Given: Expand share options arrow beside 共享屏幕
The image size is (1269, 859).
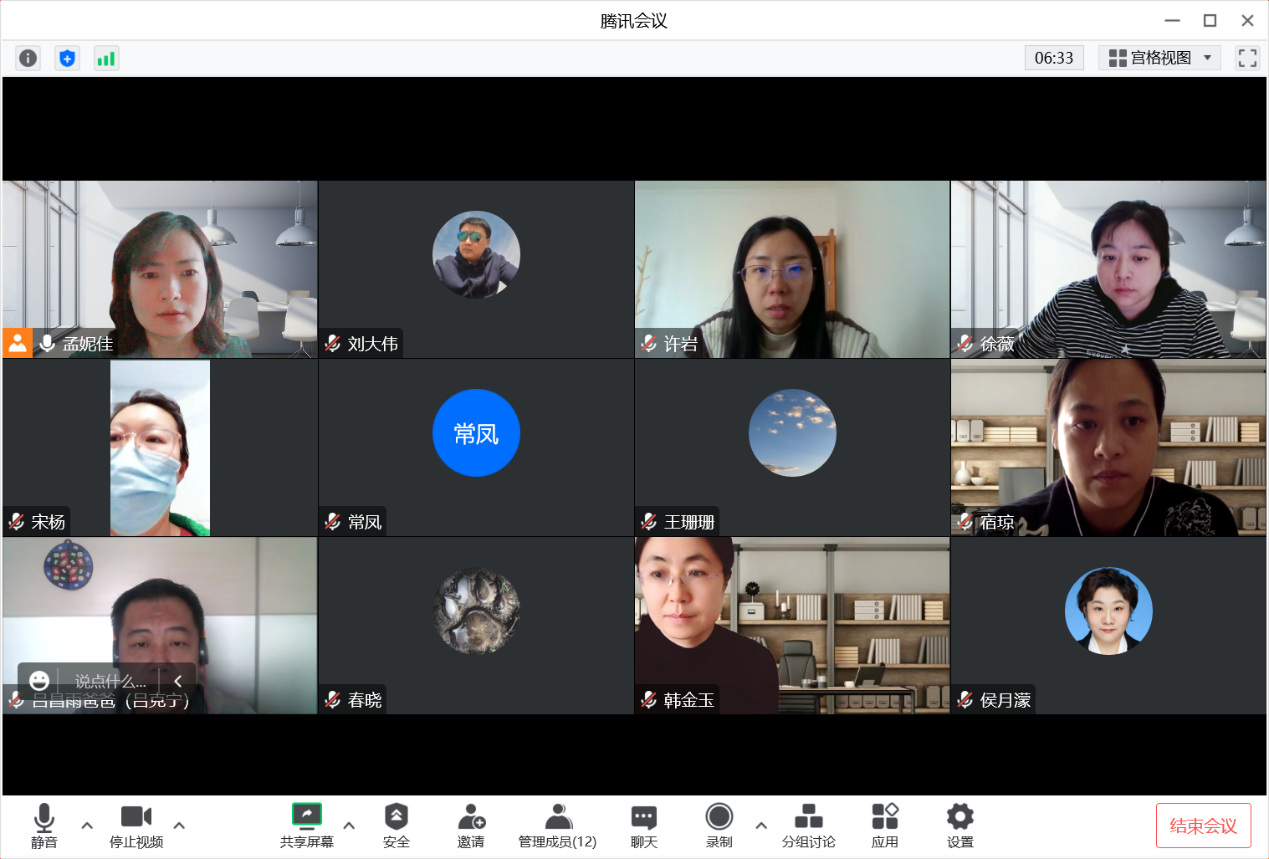Looking at the screenshot, I should 349,826.
